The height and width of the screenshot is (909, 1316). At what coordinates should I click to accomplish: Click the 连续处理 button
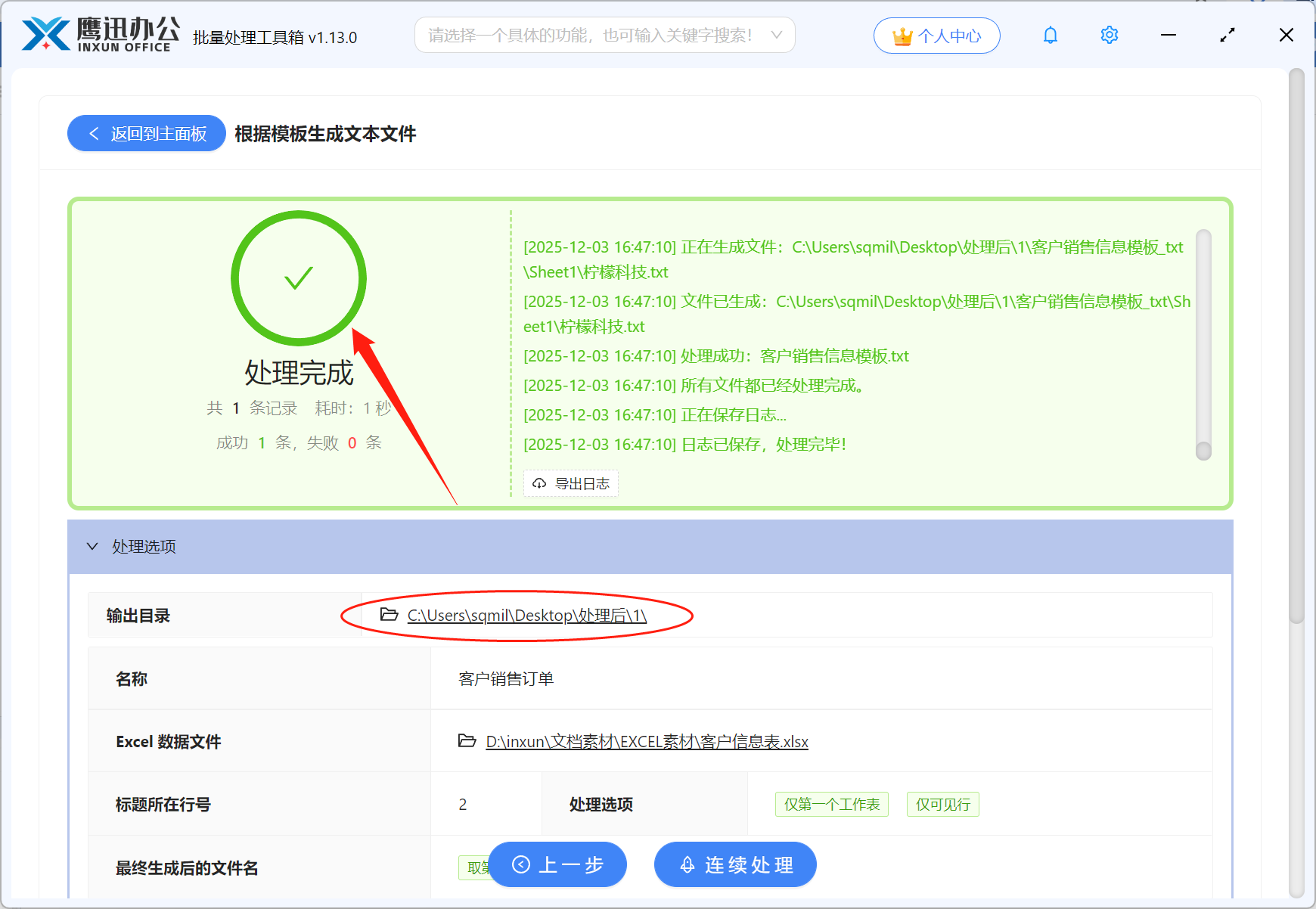click(734, 864)
